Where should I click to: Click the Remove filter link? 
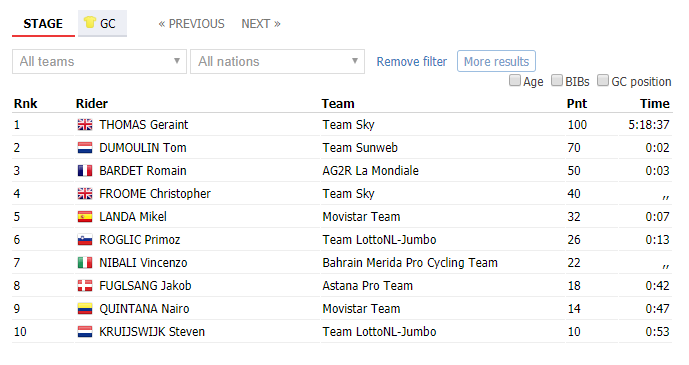tap(412, 61)
